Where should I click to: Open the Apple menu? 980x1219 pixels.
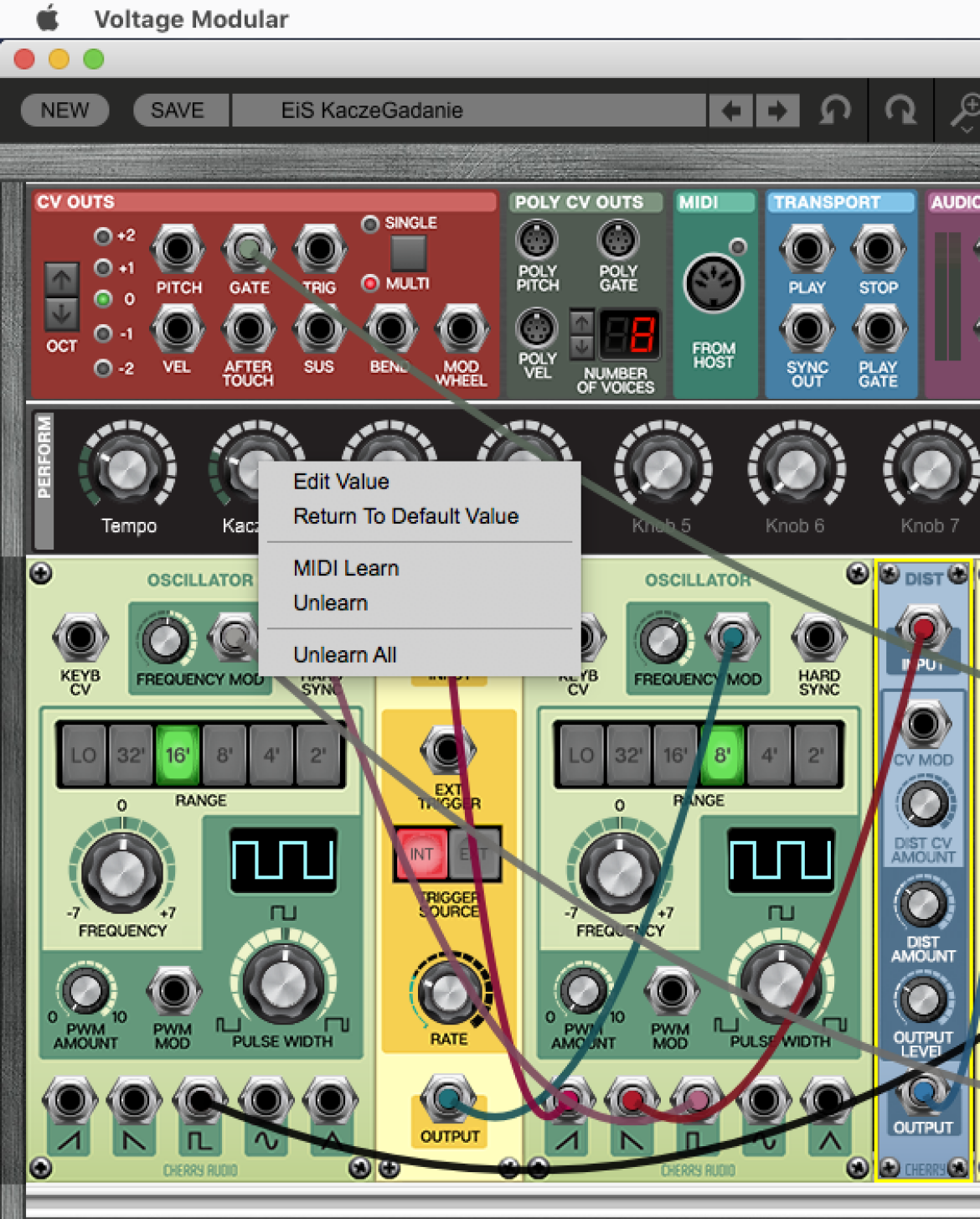[48, 18]
